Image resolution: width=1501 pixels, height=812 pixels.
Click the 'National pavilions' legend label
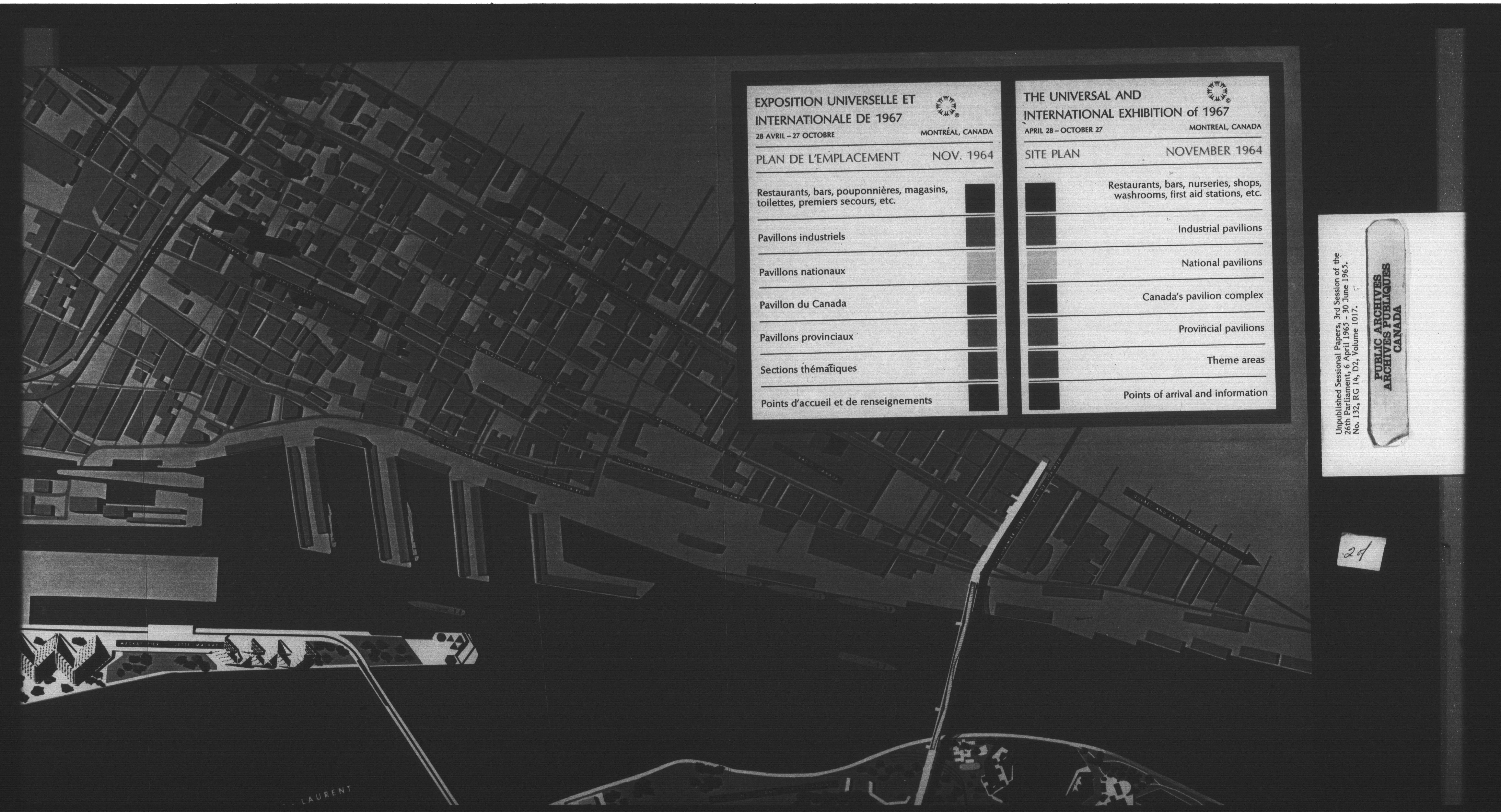point(1222,263)
